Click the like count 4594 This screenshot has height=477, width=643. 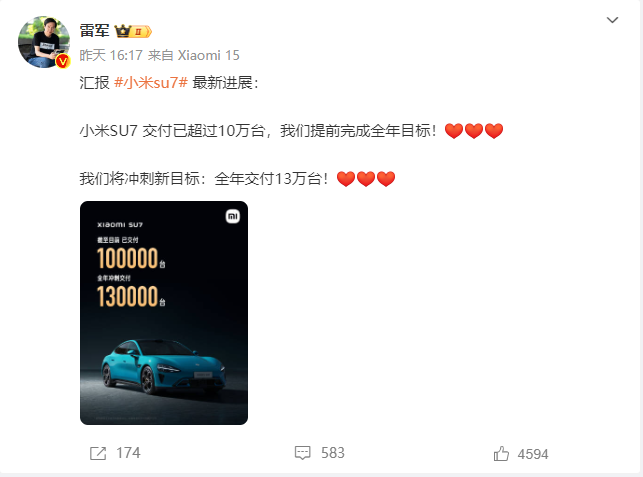tap(533, 454)
